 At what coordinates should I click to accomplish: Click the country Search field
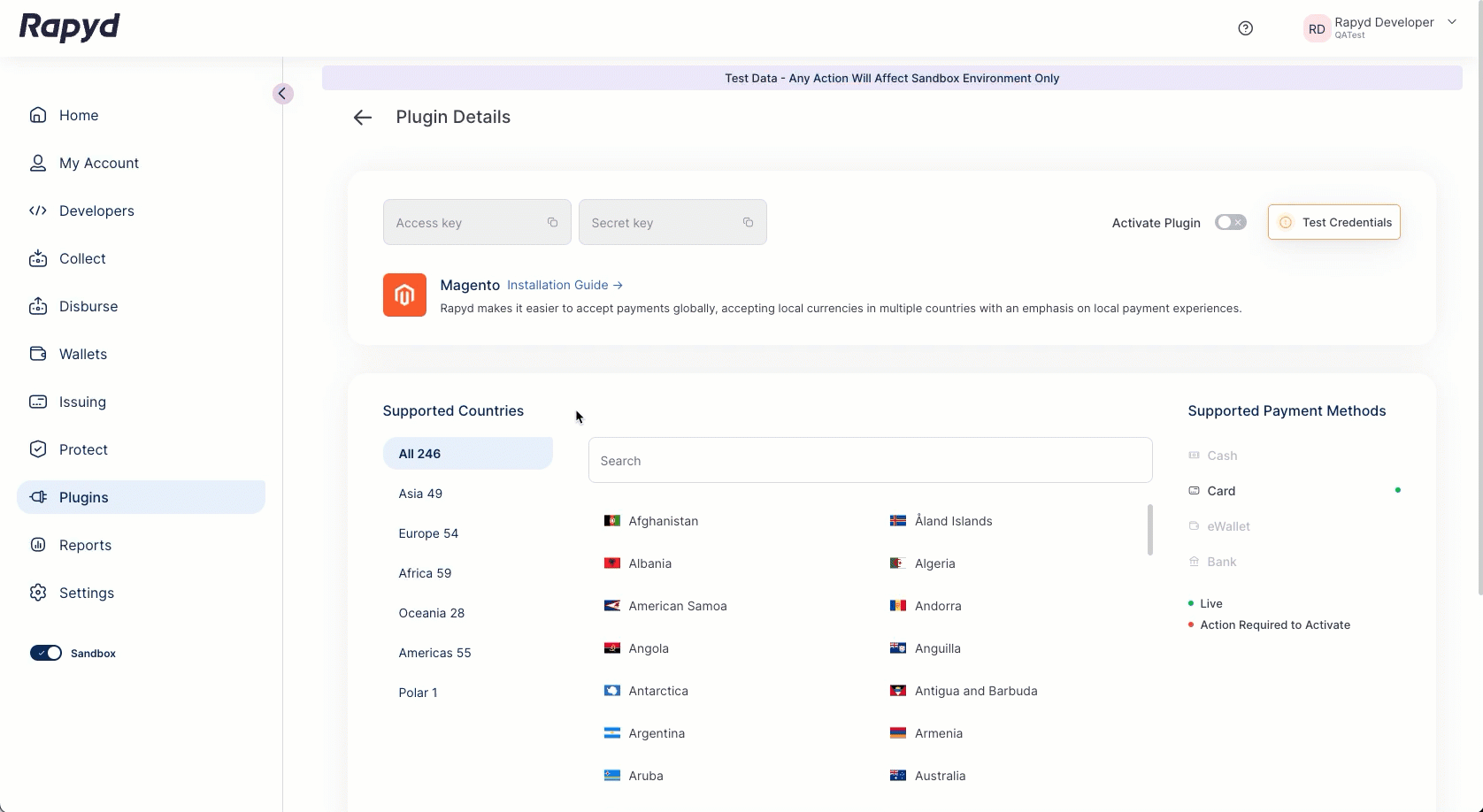point(870,461)
